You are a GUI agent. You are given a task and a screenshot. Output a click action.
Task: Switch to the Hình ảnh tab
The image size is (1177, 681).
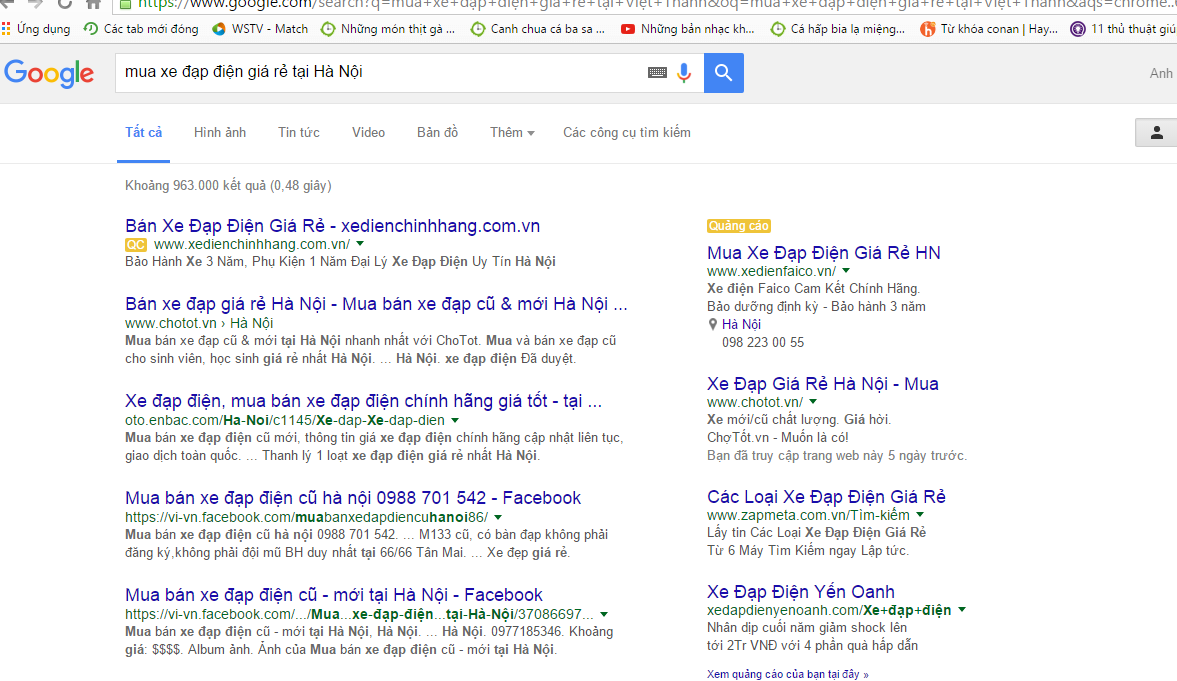[219, 131]
